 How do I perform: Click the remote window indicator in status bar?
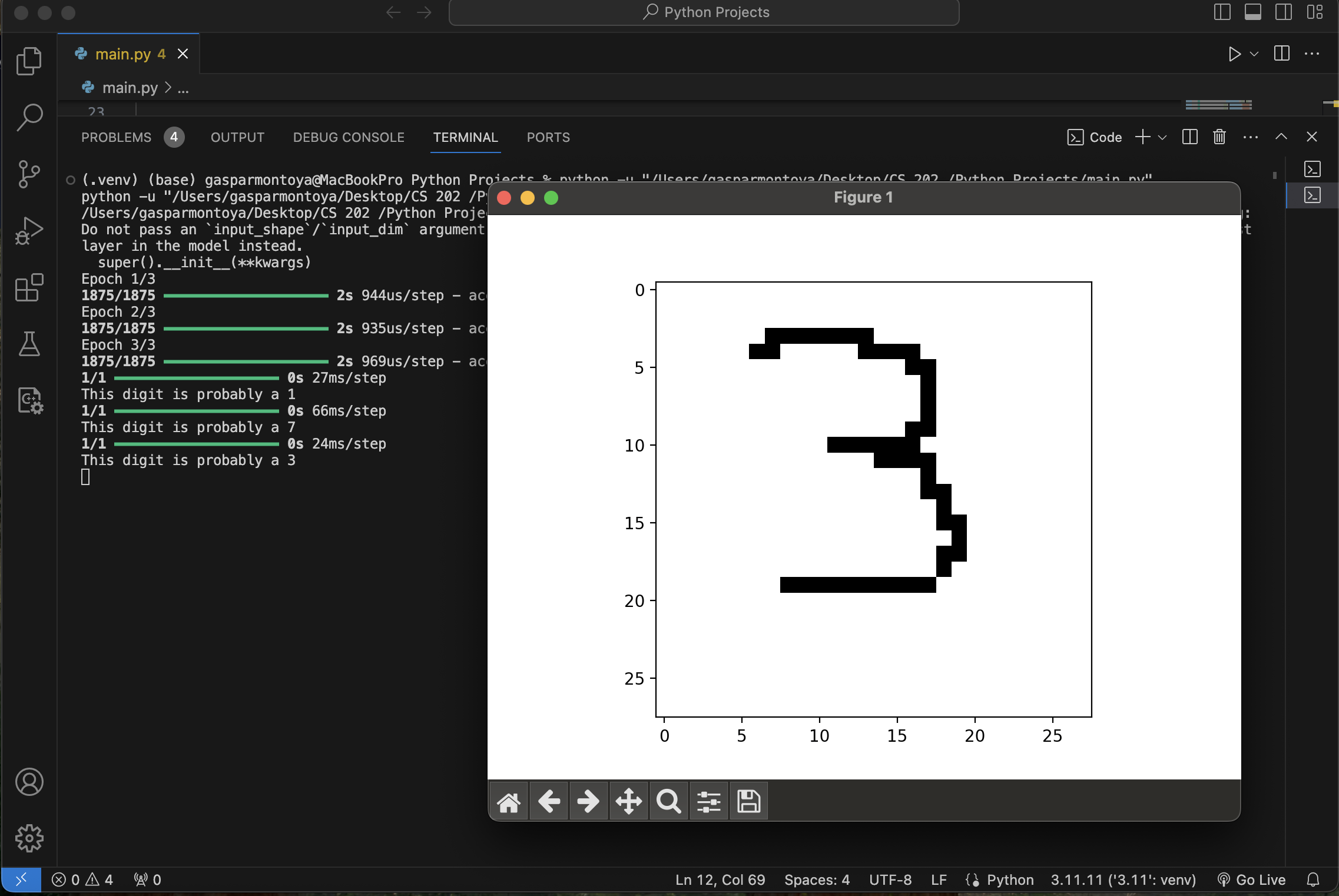coord(21,880)
